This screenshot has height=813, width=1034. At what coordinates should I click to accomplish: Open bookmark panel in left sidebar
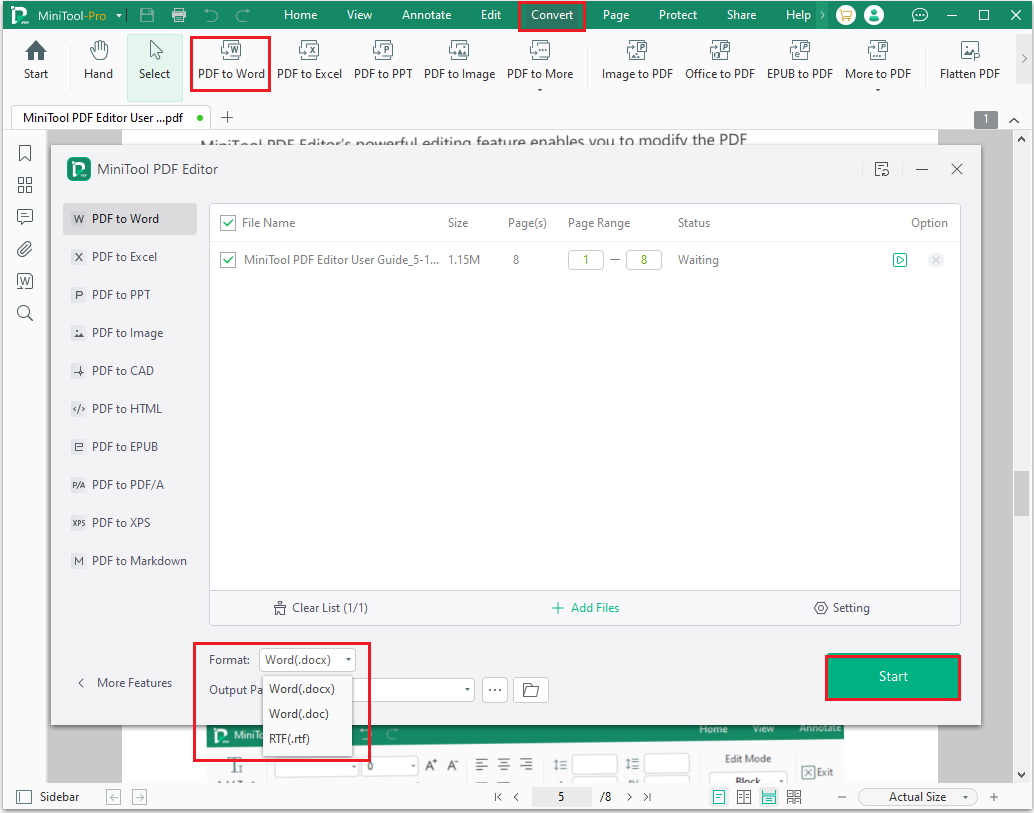25,153
